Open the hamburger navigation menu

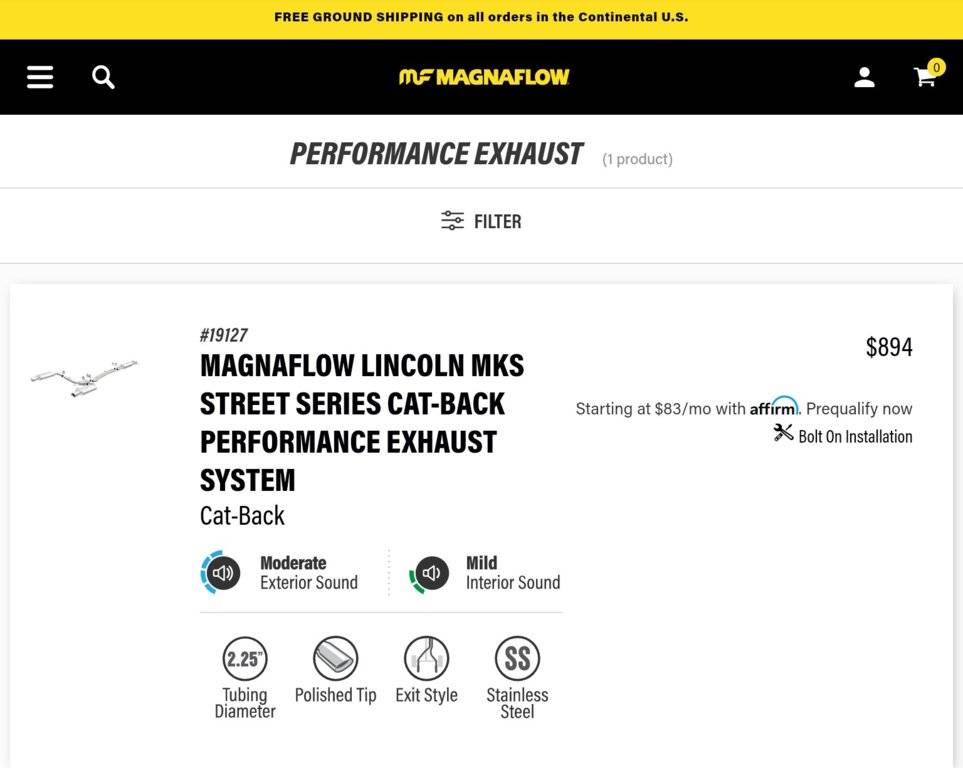tap(40, 77)
